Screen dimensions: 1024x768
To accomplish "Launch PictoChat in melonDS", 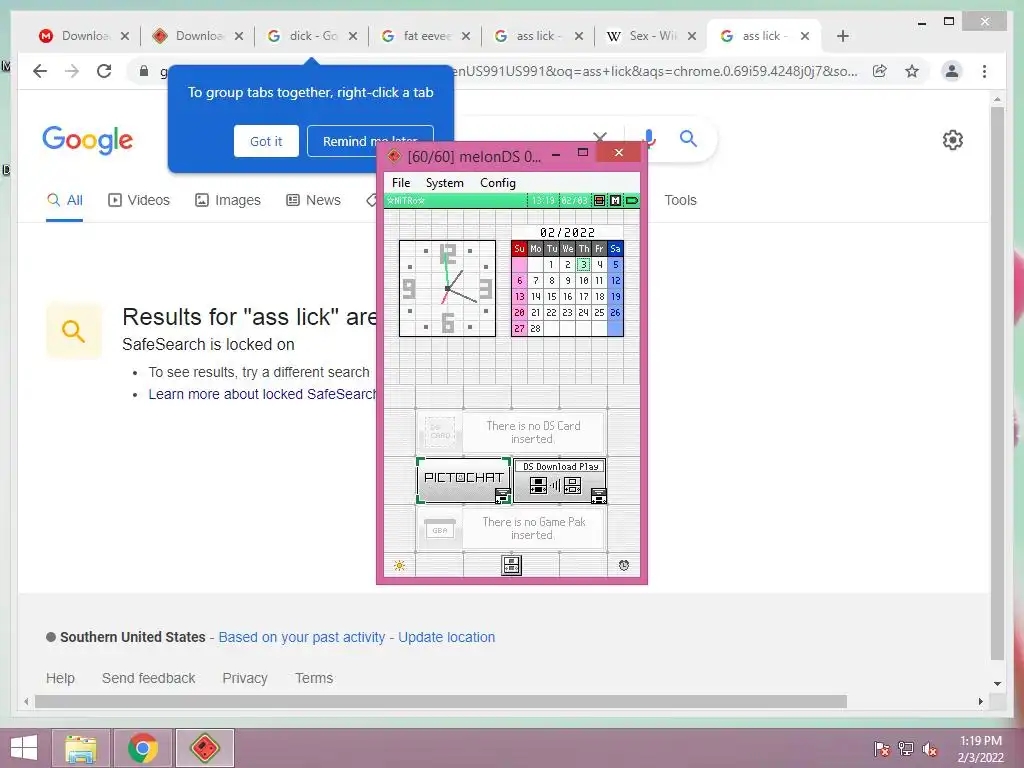I will point(464,480).
